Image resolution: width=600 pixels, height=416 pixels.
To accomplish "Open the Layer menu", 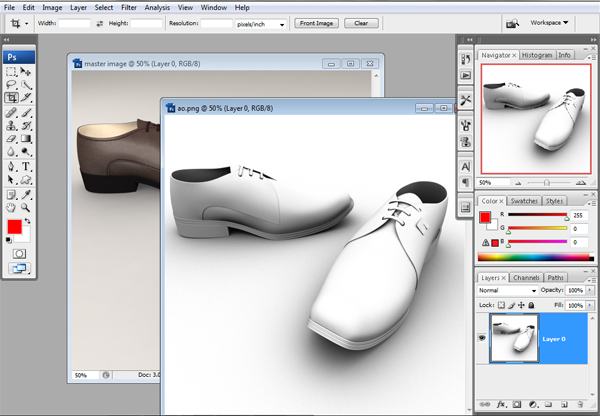I will click(x=78, y=7).
